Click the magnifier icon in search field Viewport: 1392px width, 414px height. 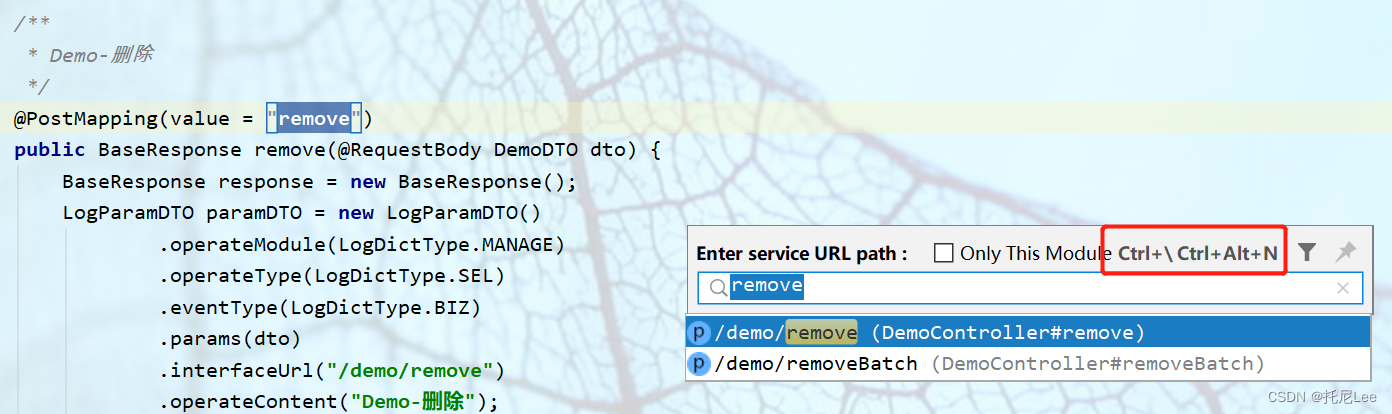click(x=717, y=288)
